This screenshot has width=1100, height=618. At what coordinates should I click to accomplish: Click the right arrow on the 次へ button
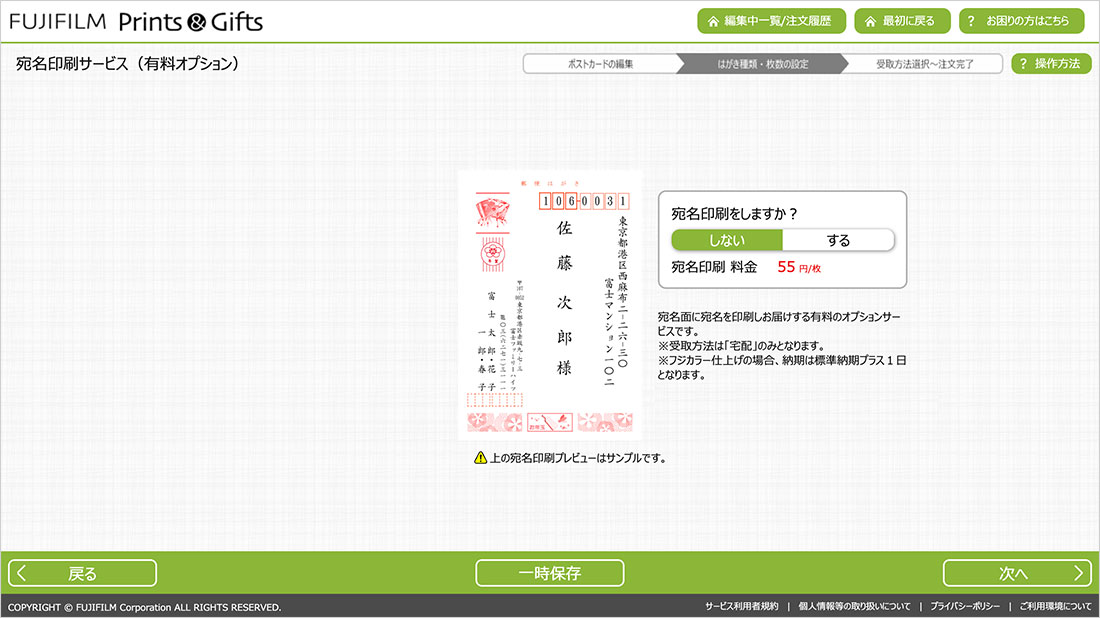tap(1077, 573)
